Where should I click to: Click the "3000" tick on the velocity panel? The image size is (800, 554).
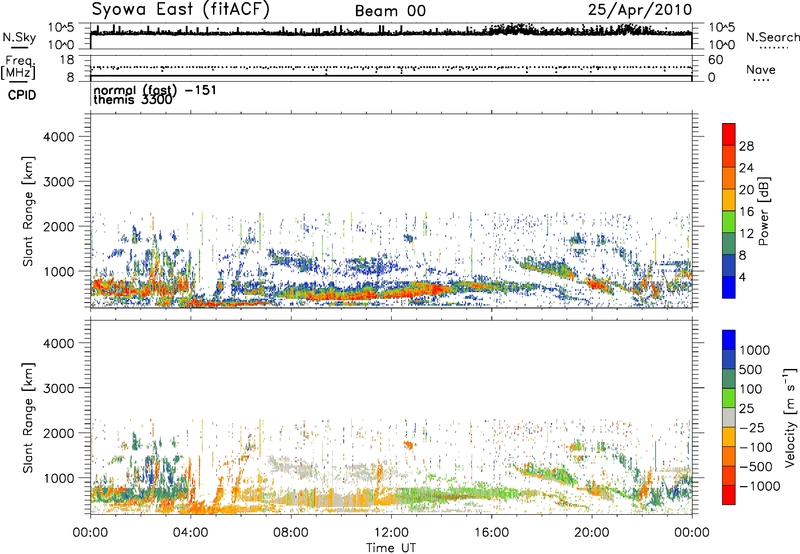pyautogui.click(x=58, y=388)
